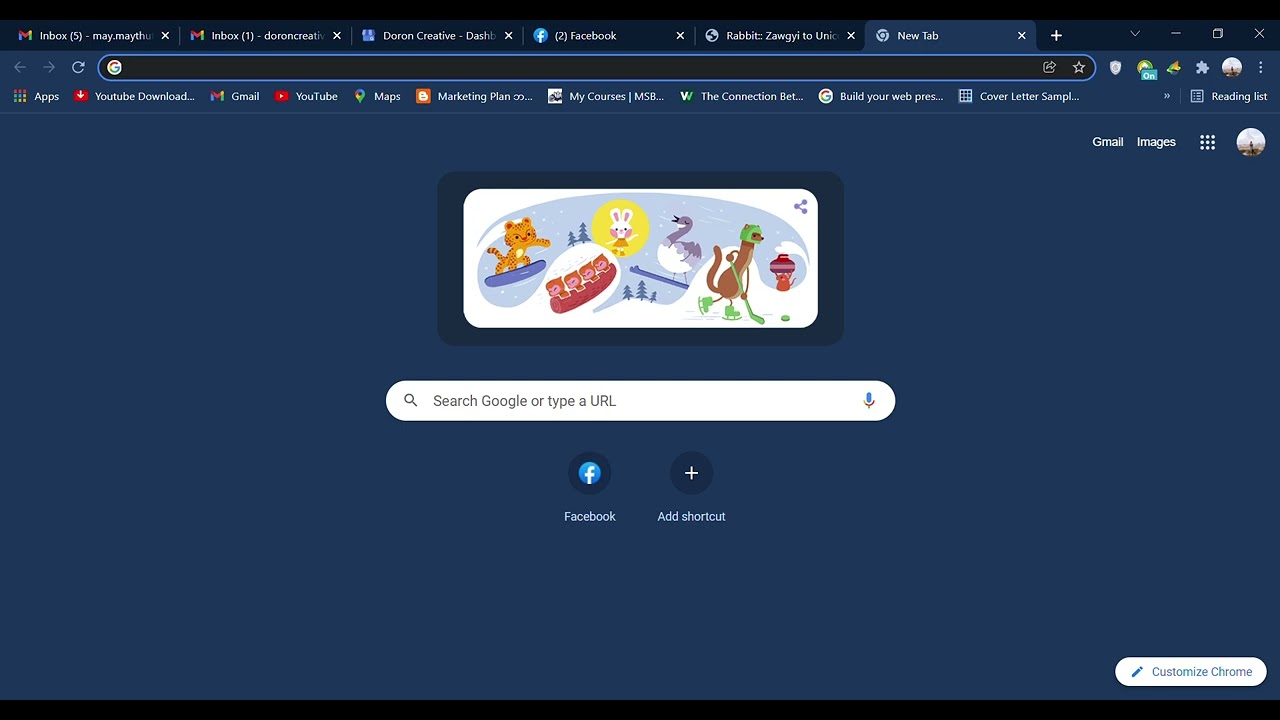Close the Inbox (5) Gmail tab
1280x720 pixels.
(165, 35)
